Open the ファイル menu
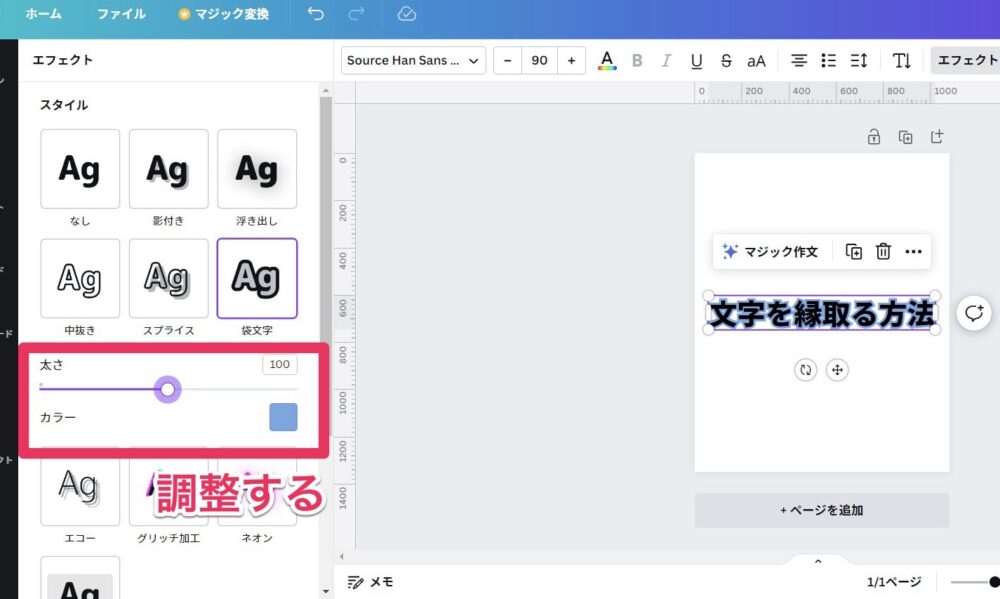The height and width of the screenshot is (599, 1000). click(x=121, y=14)
